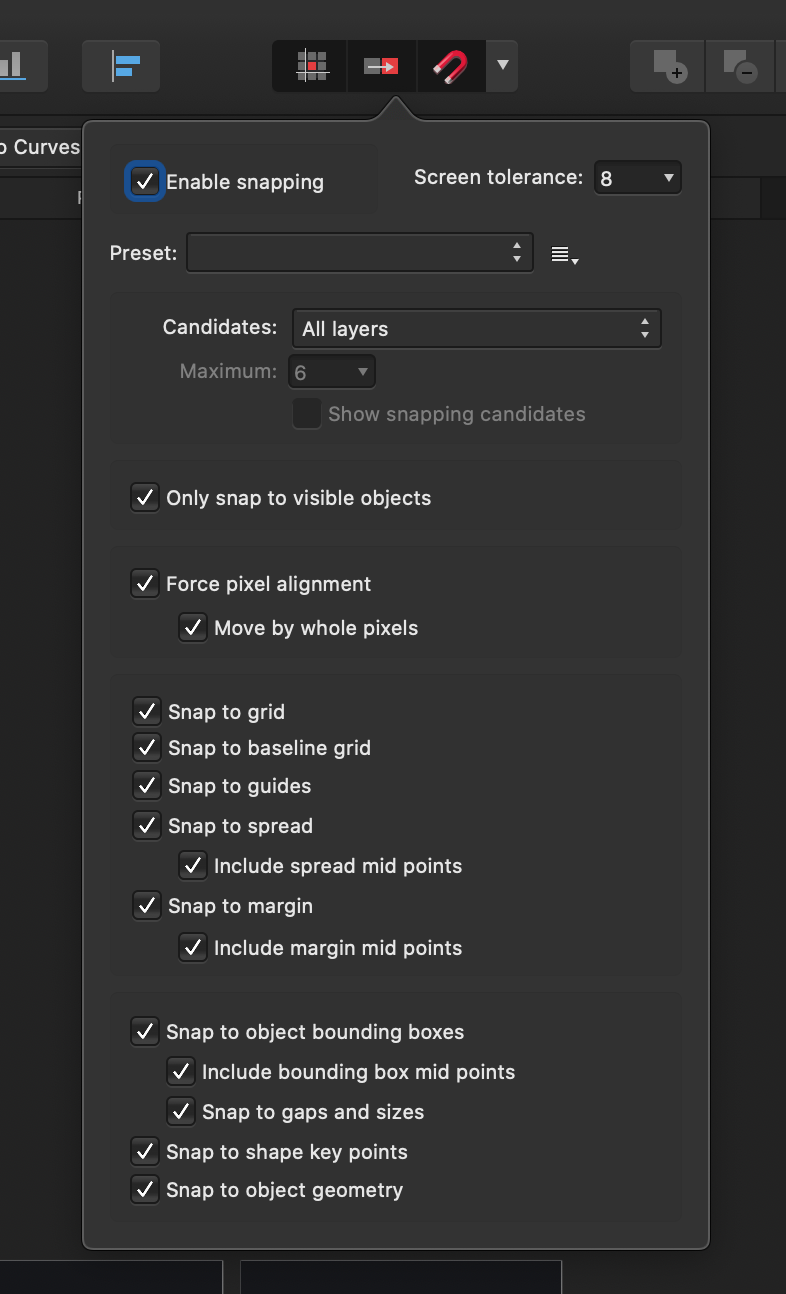Viewport: 786px width, 1294px height.
Task: Click the force pixel alignment toolbar icon
Action: pyautogui.click(x=381, y=66)
